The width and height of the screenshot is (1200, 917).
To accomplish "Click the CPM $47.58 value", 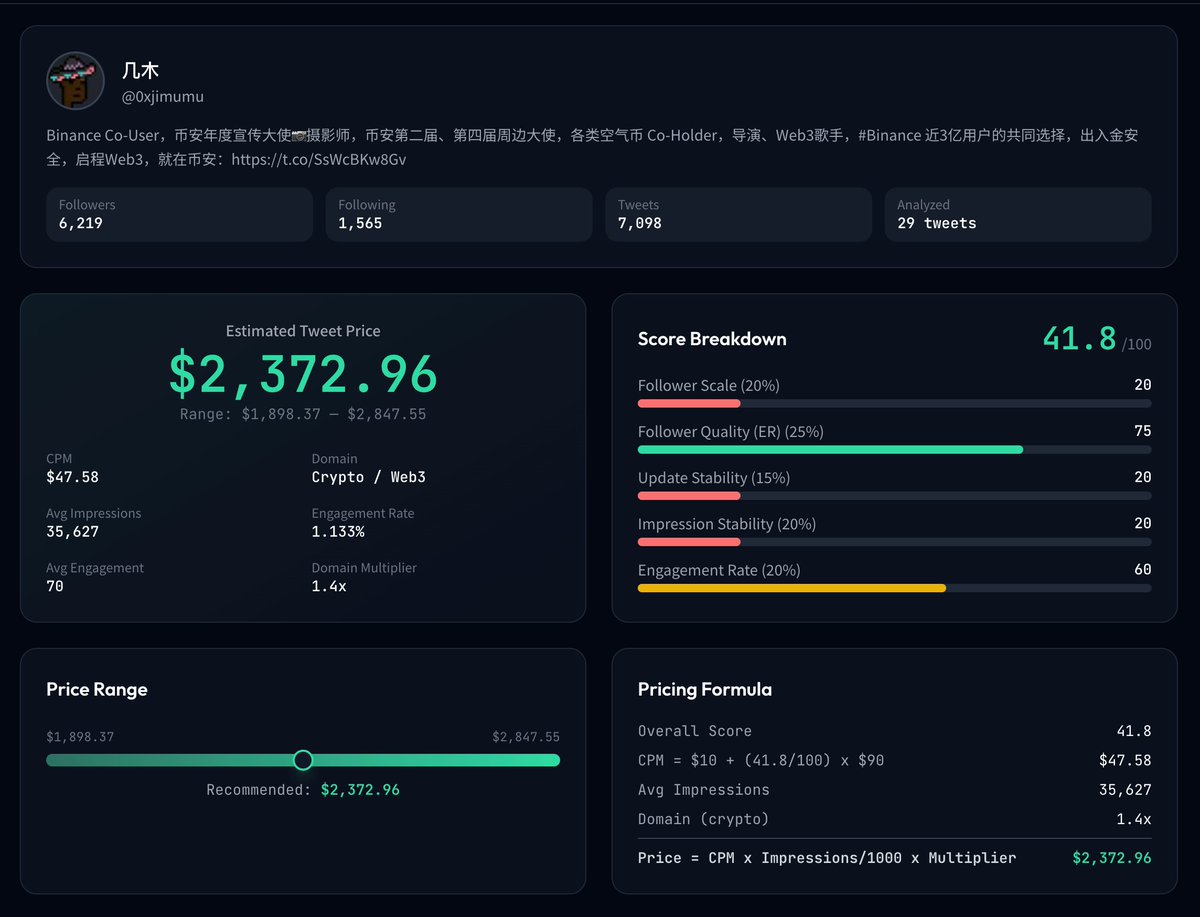I will coord(72,477).
